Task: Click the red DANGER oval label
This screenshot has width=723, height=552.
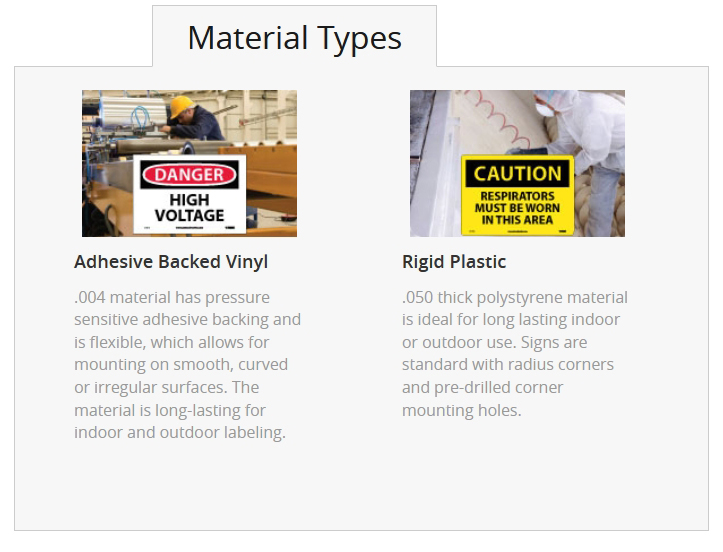Action: pos(190,175)
